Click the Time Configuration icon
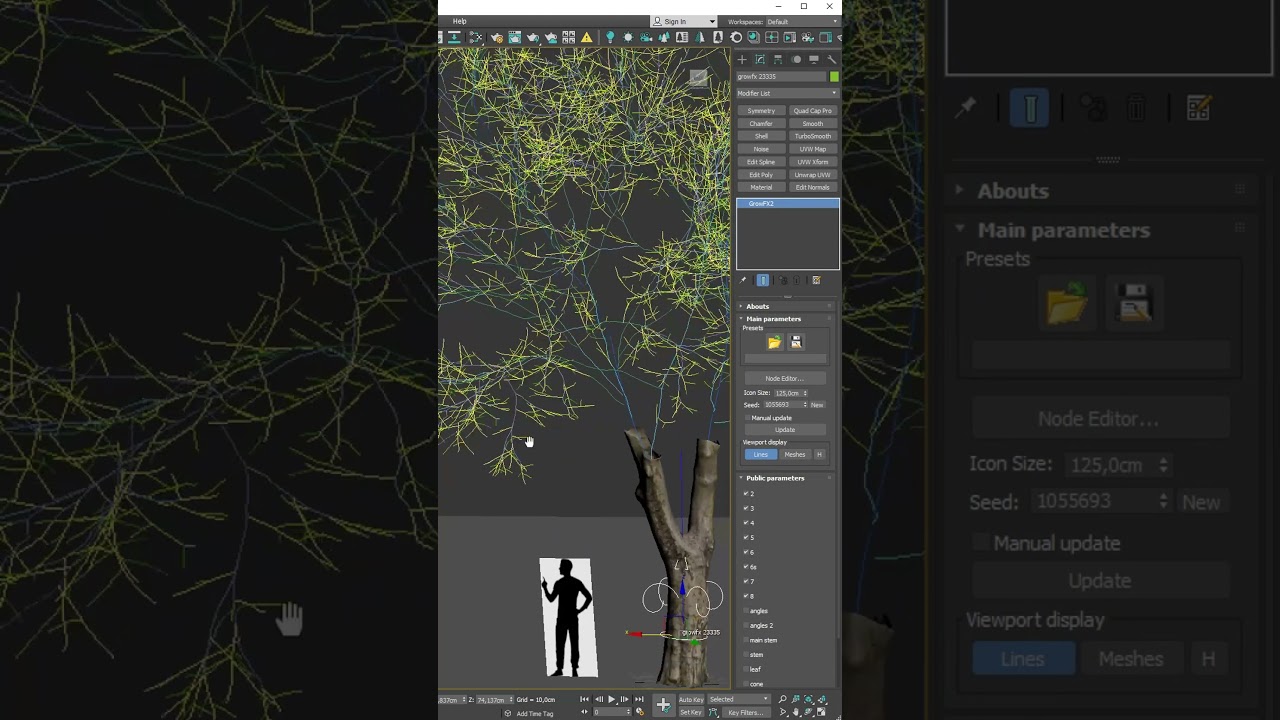The image size is (1280, 720). pyautogui.click(x=640, y=712)
